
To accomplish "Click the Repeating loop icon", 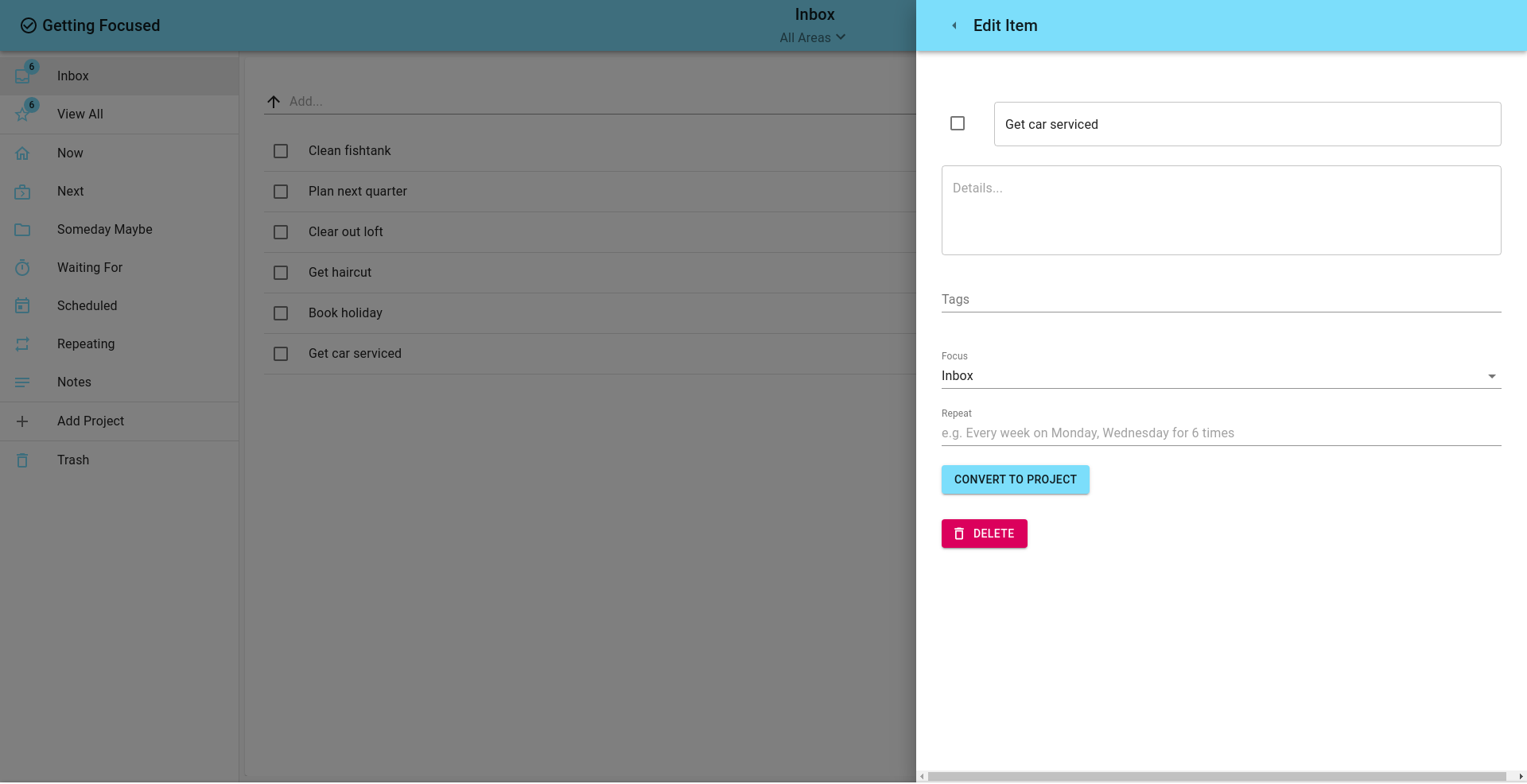I will (x=22, y=344).
